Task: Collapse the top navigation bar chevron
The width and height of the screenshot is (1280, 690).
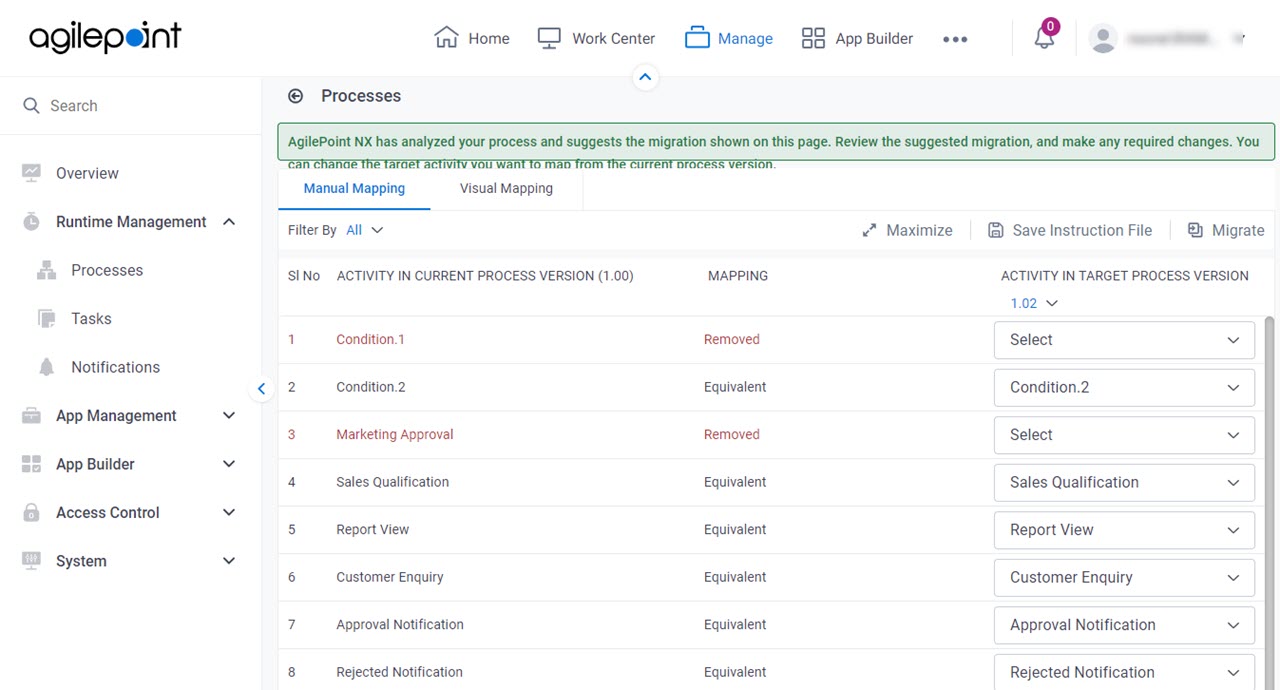Action: pos(645,77)
